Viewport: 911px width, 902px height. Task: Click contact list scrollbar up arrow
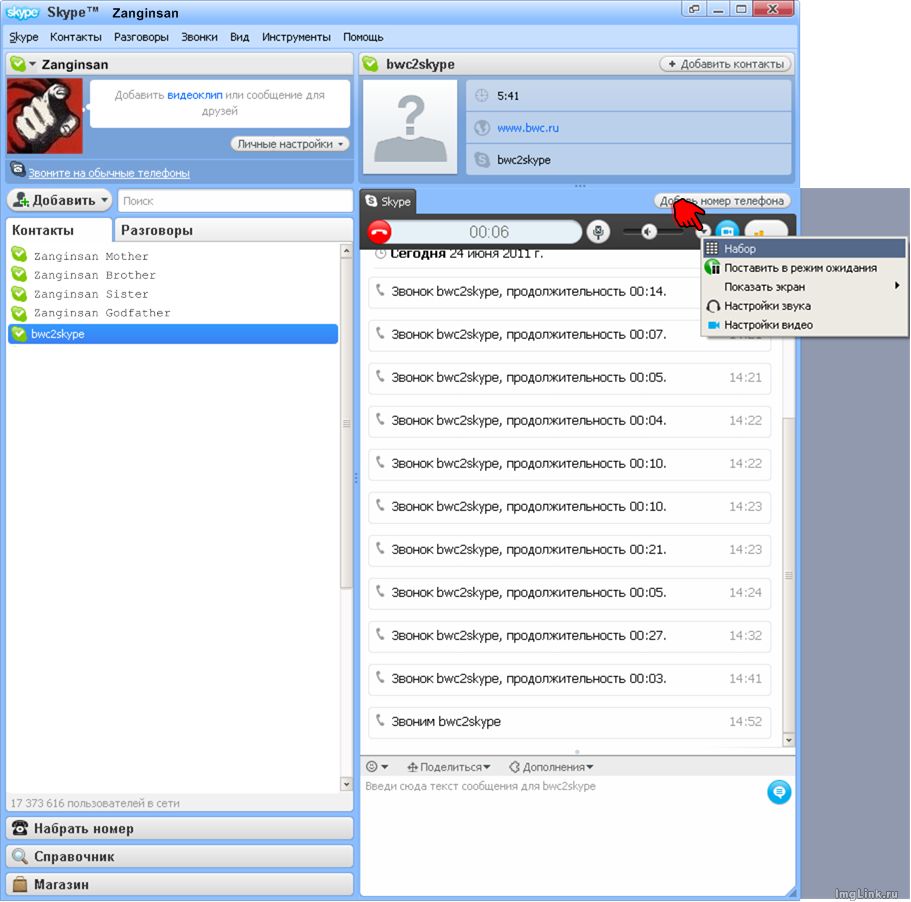tap(346, 251)
